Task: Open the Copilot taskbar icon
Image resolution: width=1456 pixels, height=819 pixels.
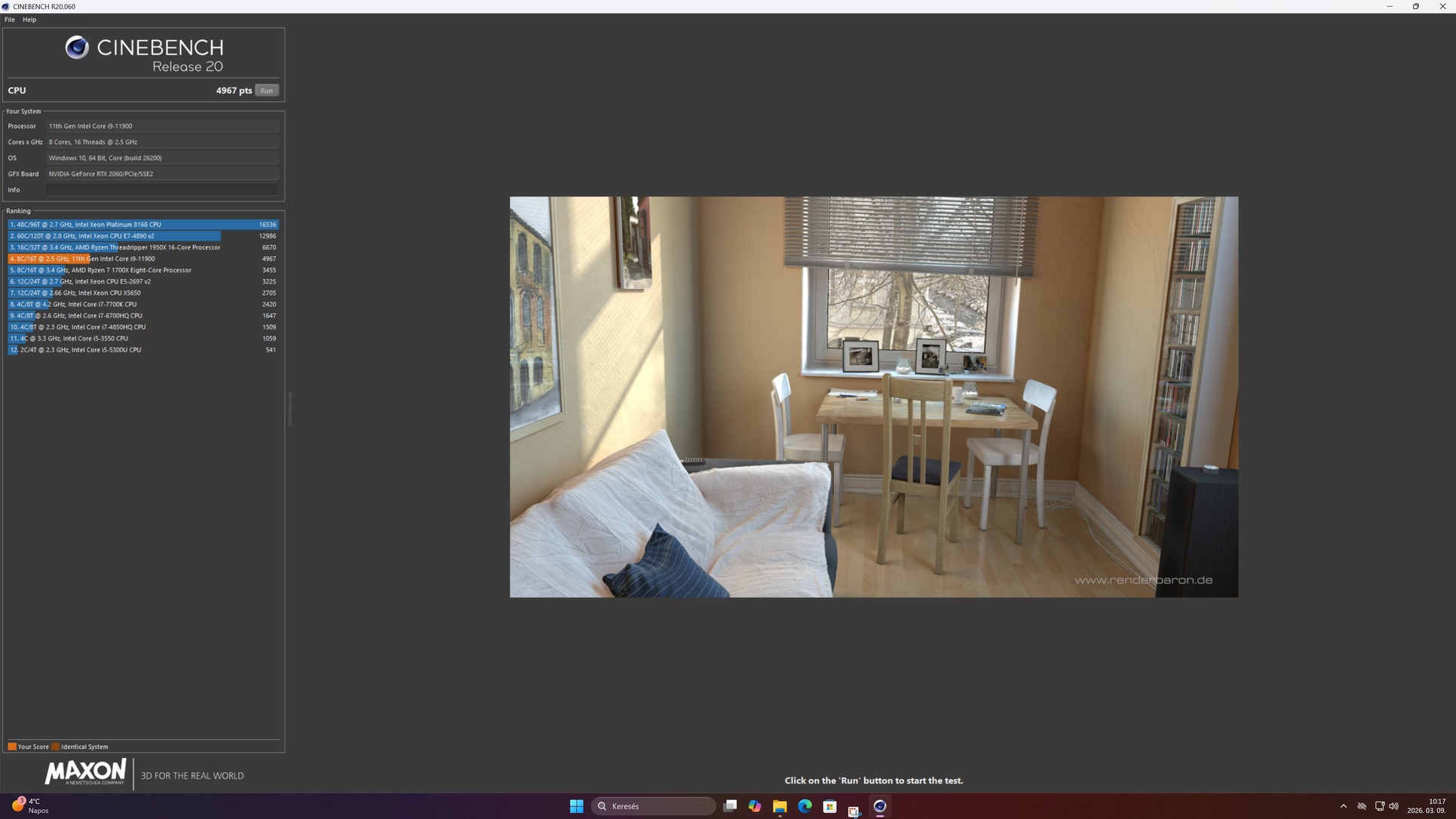Action: (755, 806)
